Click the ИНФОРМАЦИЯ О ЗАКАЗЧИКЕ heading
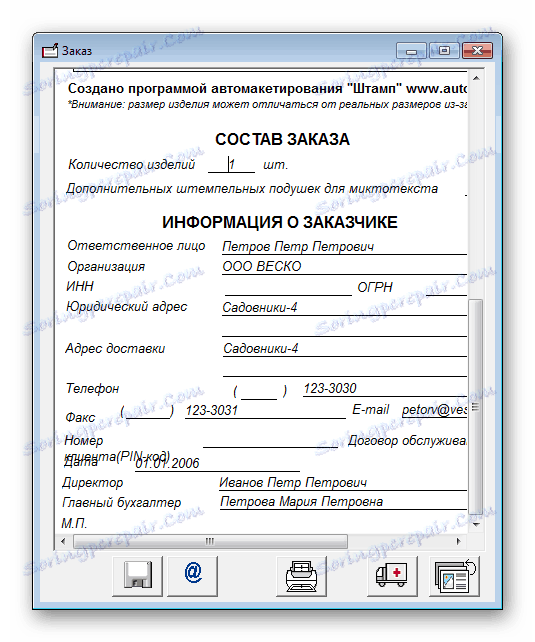Screen dimensions: 535x642 coord(280,222)
